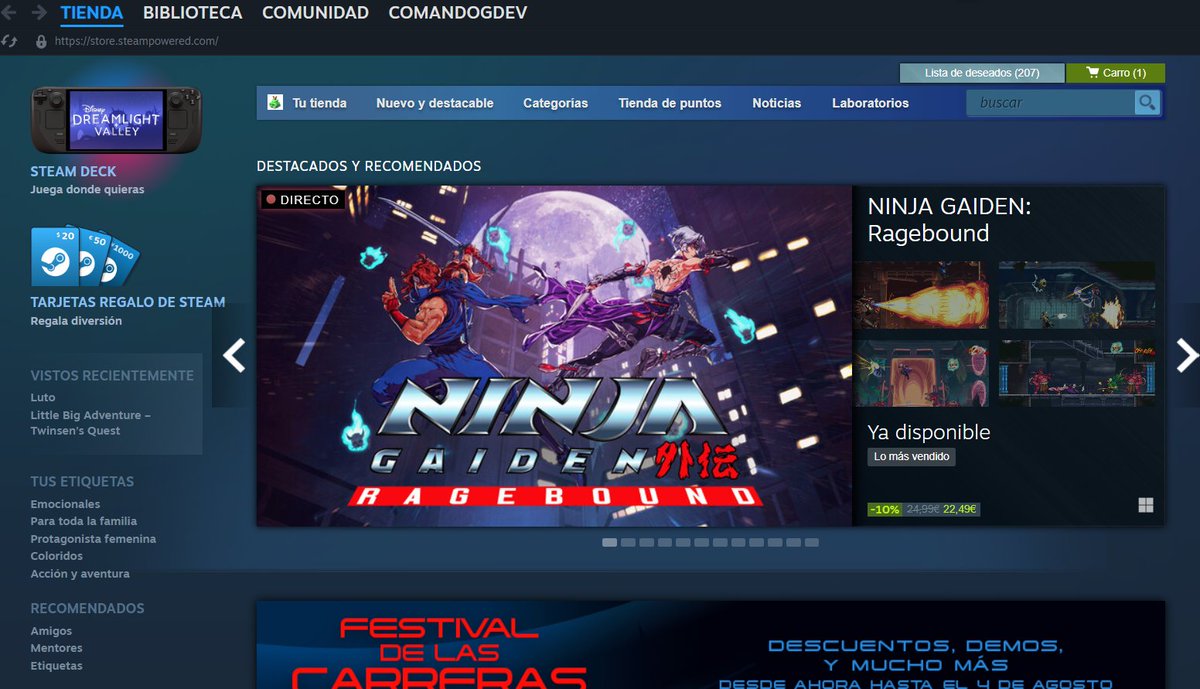1200x689 pixels.
Task: Select the last carousel page dot
Action: 812,542
